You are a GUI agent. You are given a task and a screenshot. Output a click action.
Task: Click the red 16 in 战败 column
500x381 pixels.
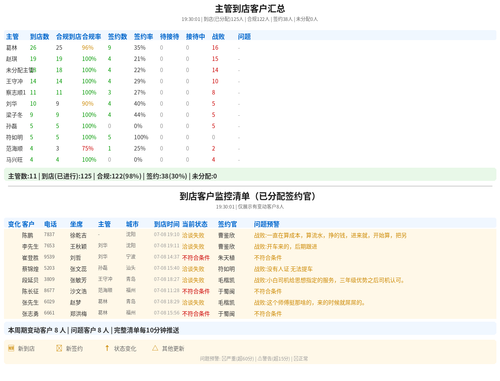pos(215,48)
